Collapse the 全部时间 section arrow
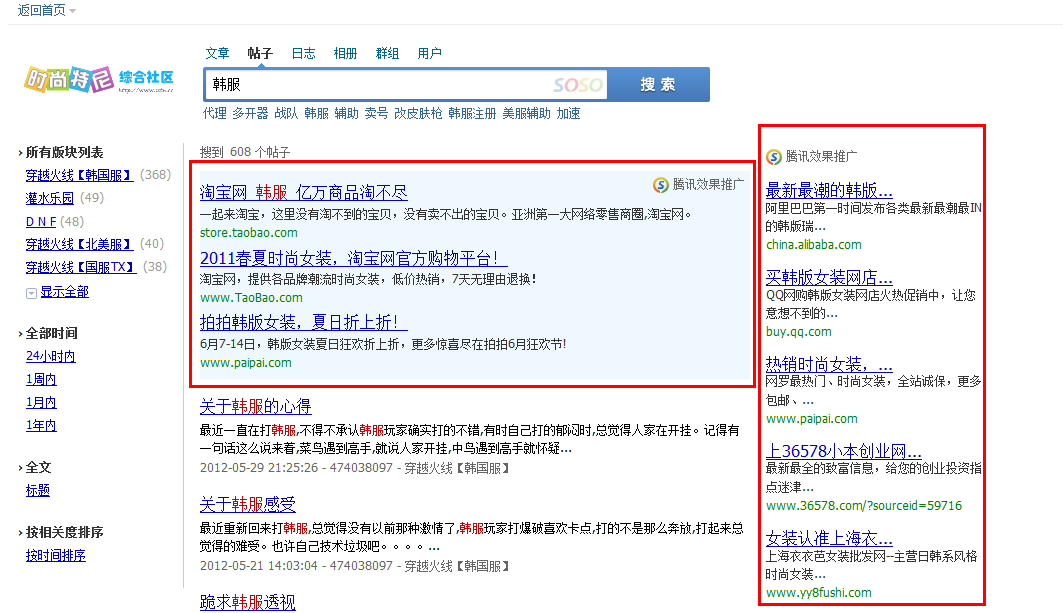The width and height of the screenshot is (1063, 613). (x=20, y=334)
